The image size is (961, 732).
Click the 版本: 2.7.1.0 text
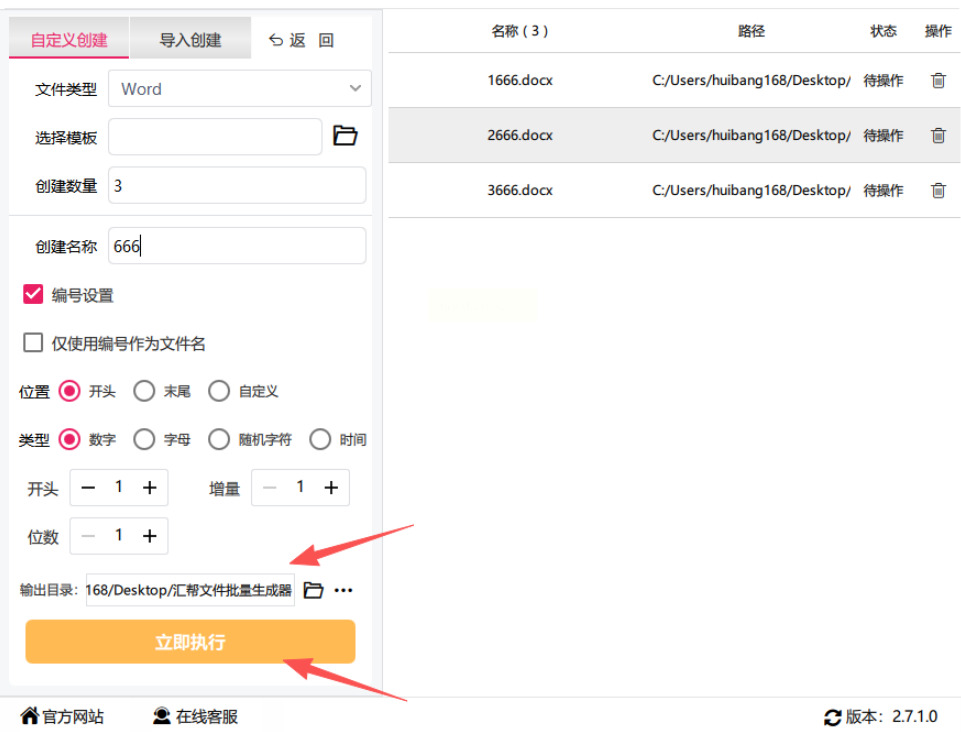click(x=892, y=716)
